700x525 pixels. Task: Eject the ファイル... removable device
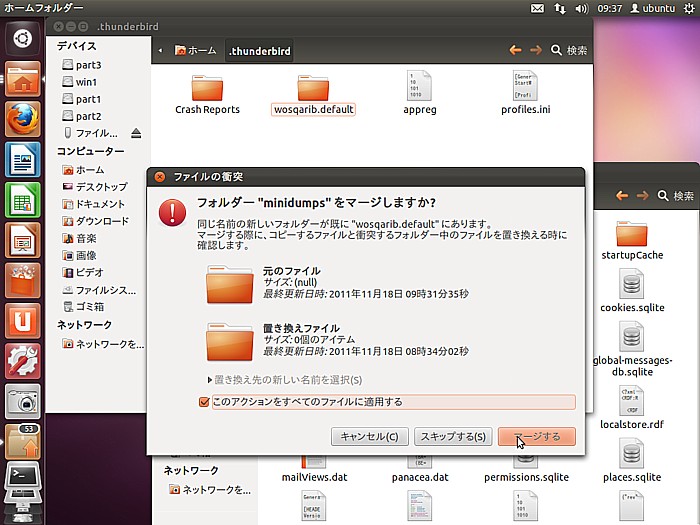coord(136,133)
